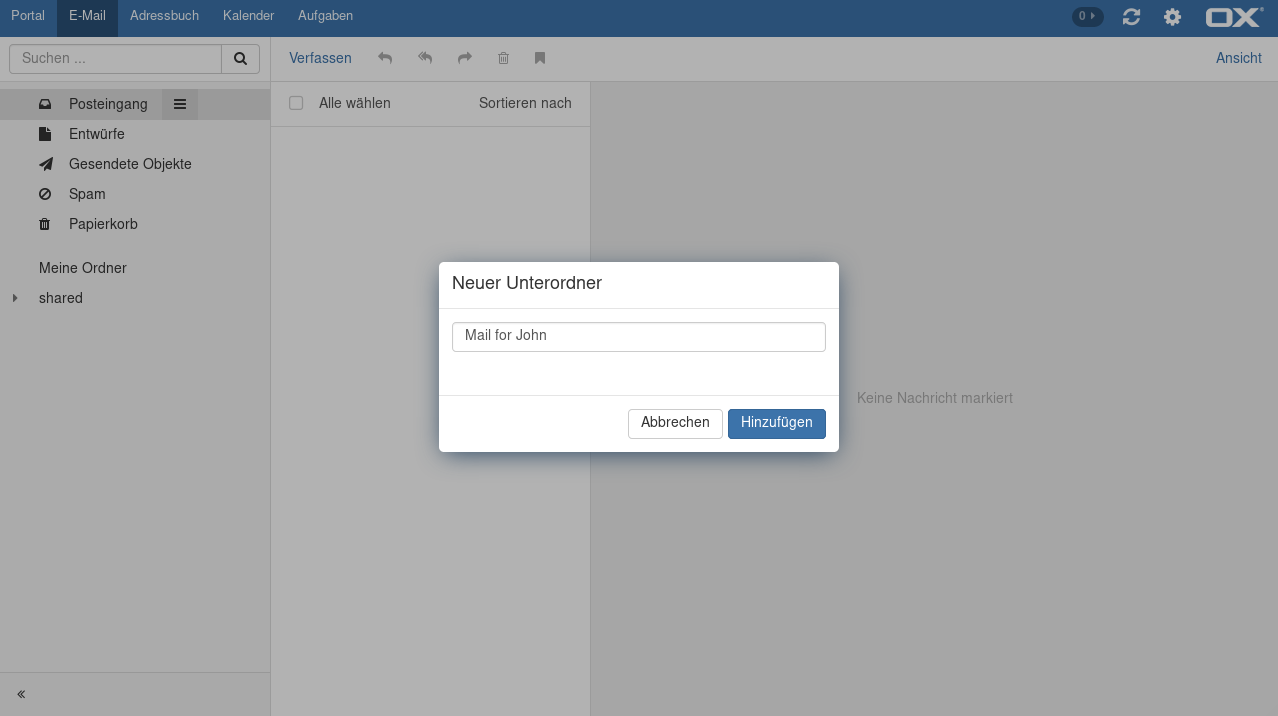
Task: Select the Entwürfe folder
Action: [96, 134]
